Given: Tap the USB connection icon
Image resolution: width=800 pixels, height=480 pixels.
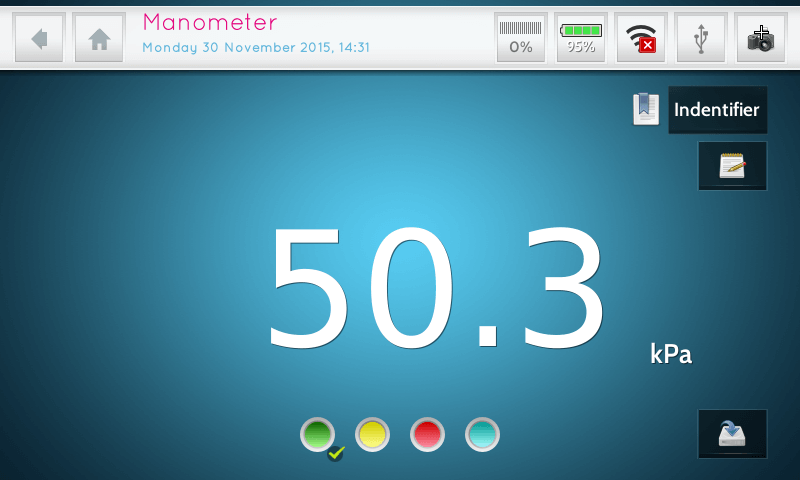Looking at the screenshot, I should (701, 38).
